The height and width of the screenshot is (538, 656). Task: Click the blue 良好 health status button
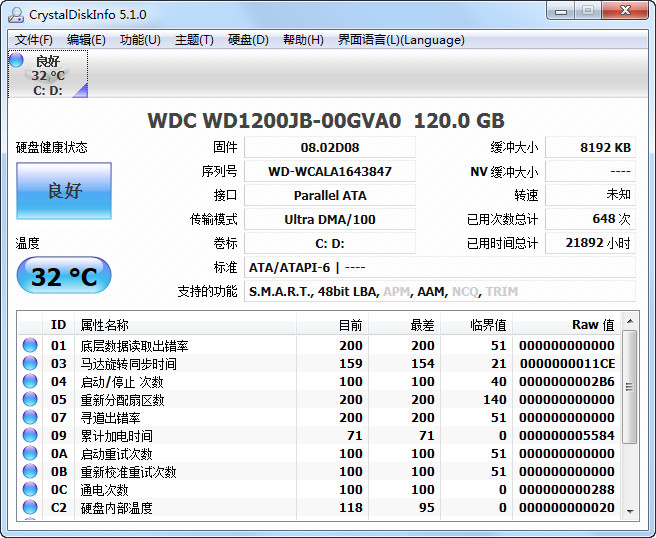click(x=64, y=191)
